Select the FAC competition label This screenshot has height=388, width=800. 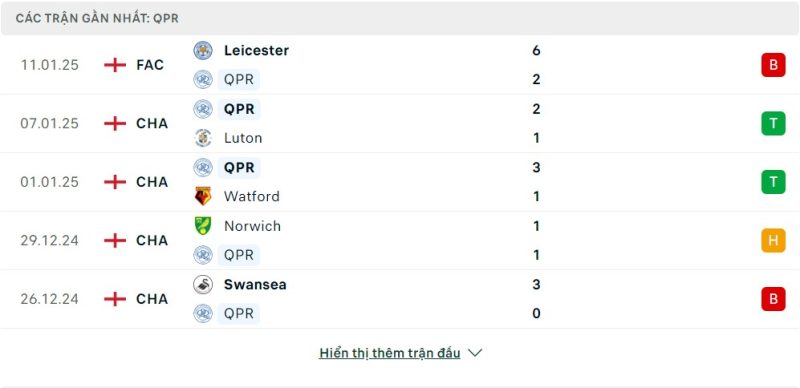(x=150, y=65)
